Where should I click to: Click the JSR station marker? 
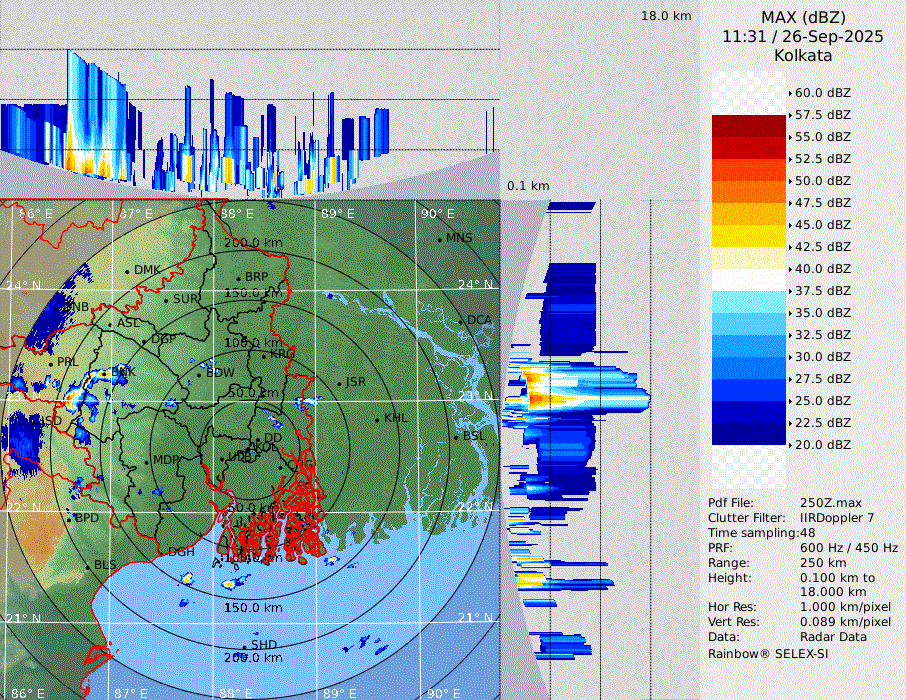point(339,384)
